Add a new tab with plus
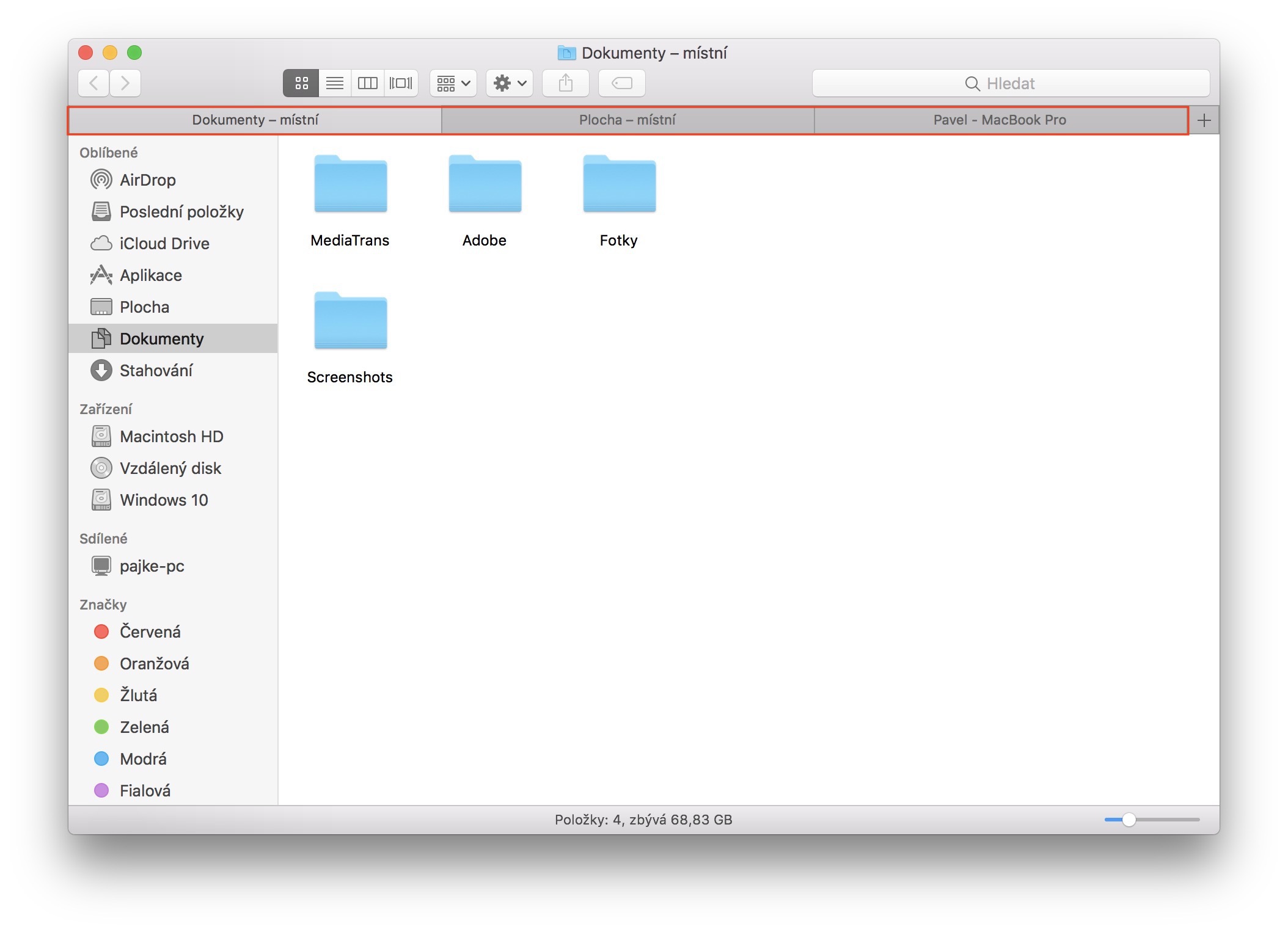The width and height of the screenshot is (1288, 932). pyautogui.click(x=1204, y=120)
